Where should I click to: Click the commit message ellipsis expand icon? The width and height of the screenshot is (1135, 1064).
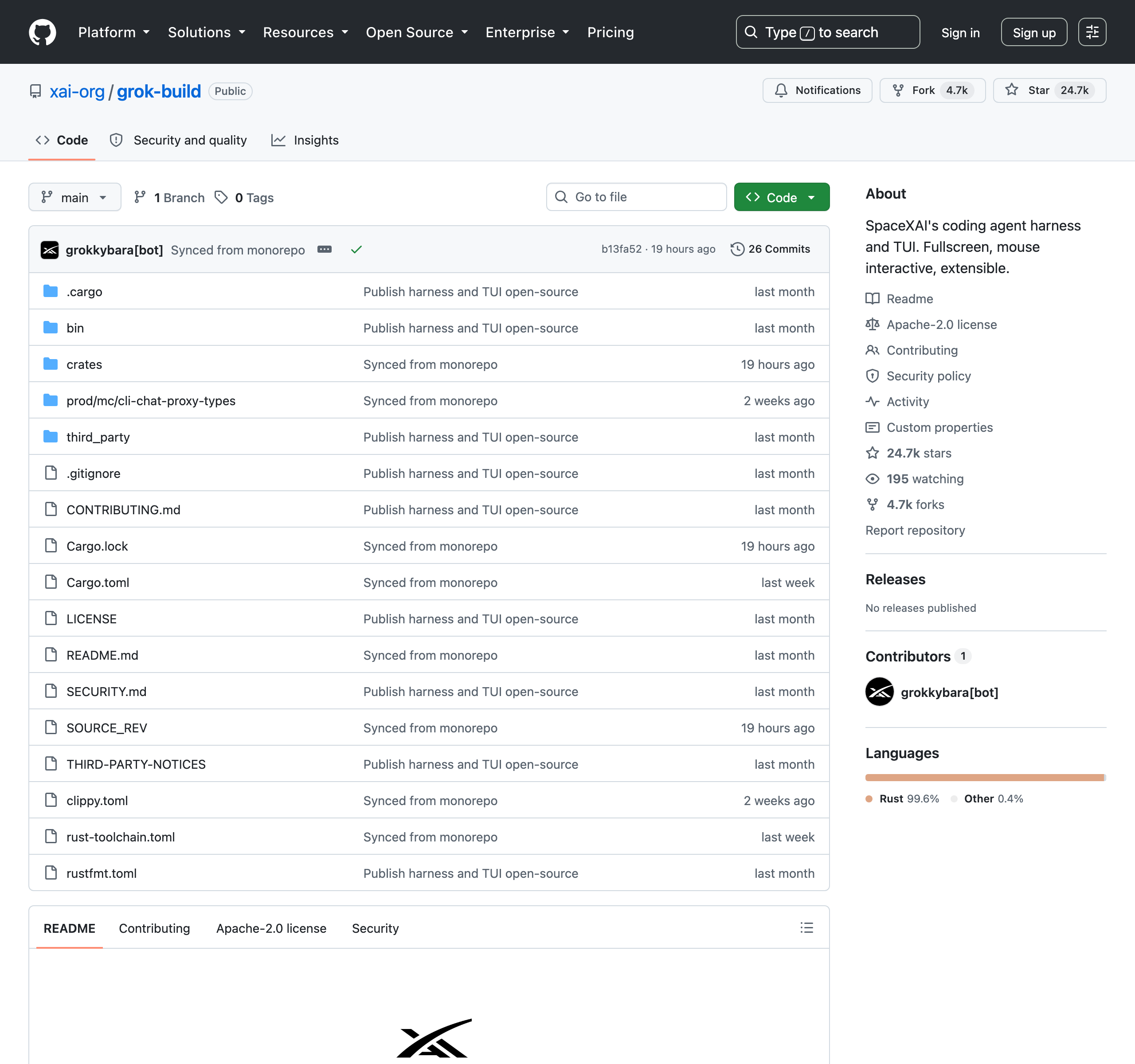pos(324,250)
